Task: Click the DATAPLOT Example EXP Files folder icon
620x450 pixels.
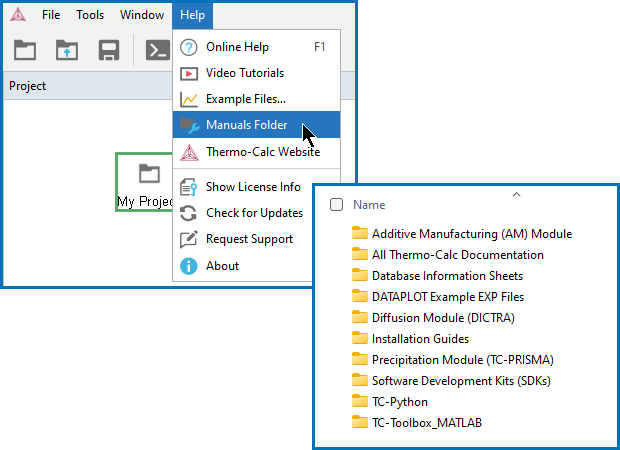Action: click(360, 296)
